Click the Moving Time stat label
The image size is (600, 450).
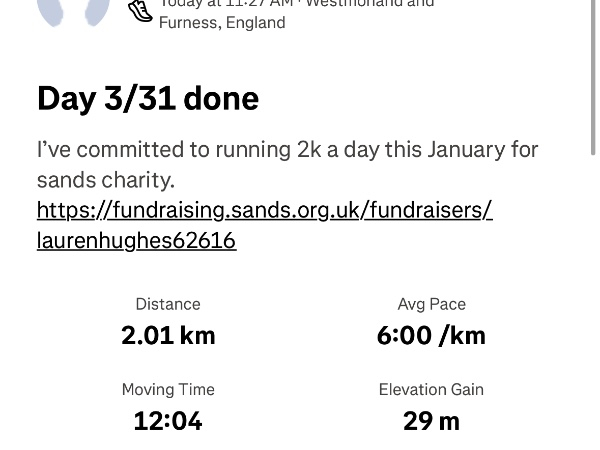(168, 389)
